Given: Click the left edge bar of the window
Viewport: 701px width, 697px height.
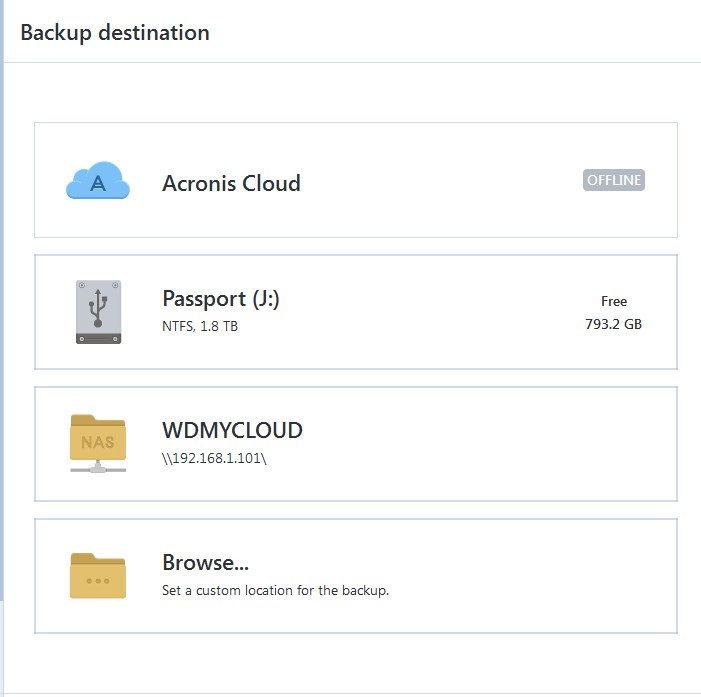Looking at the screenshot, I should 2,350.
